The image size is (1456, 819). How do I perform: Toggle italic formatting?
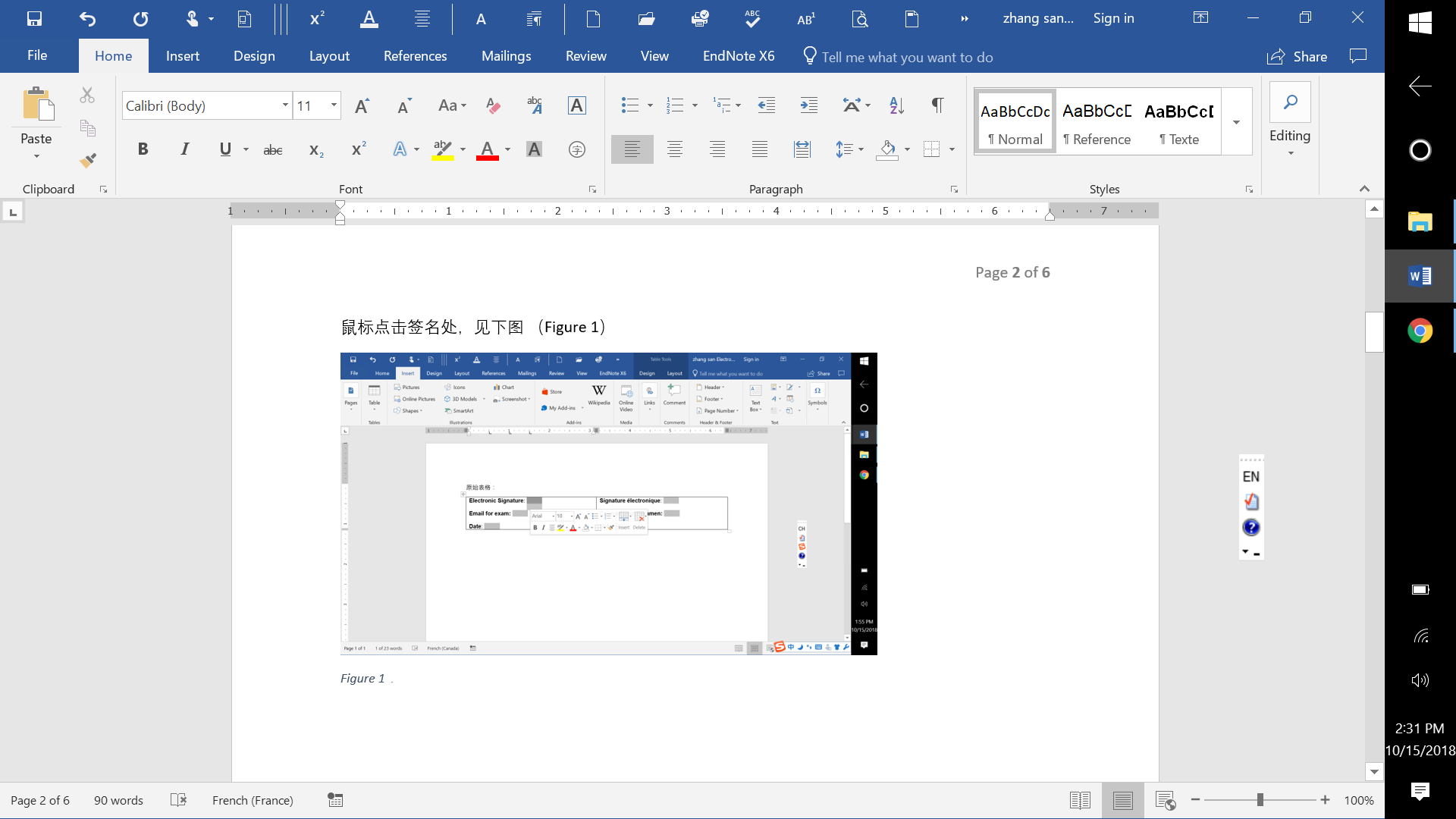point(184,149)
